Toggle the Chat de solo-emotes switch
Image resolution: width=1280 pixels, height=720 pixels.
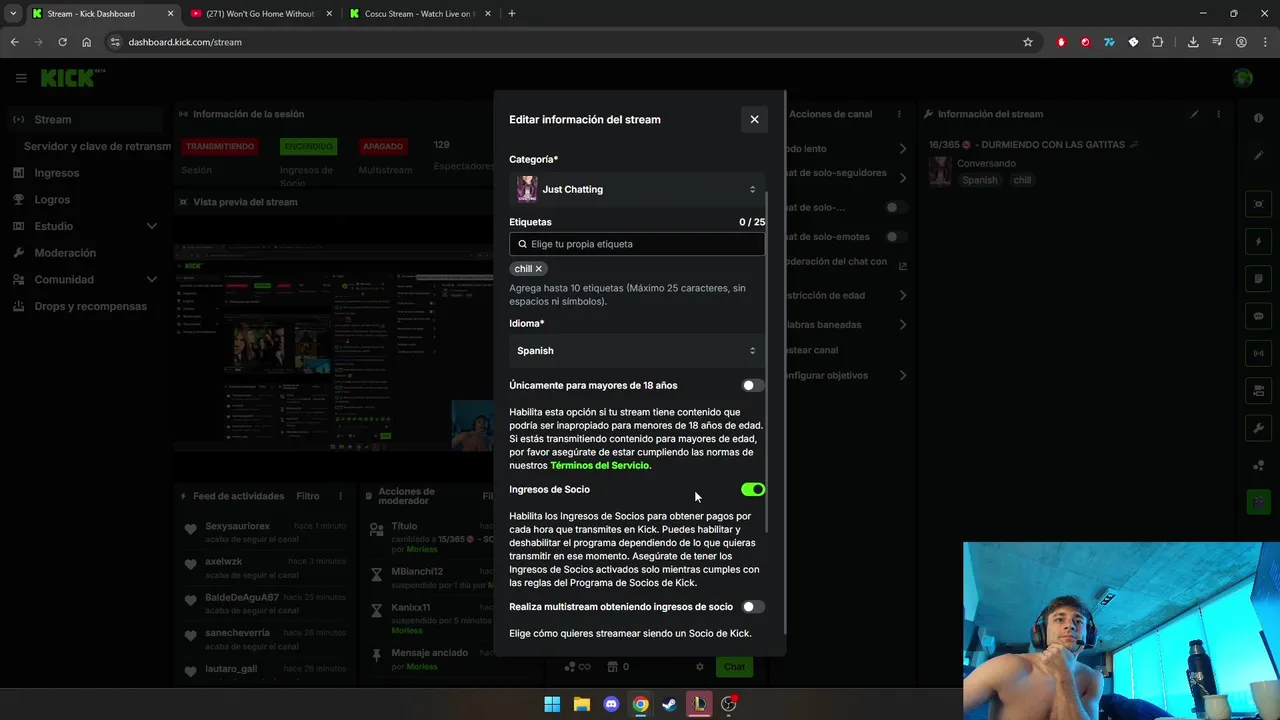click(x=896, y=237)
